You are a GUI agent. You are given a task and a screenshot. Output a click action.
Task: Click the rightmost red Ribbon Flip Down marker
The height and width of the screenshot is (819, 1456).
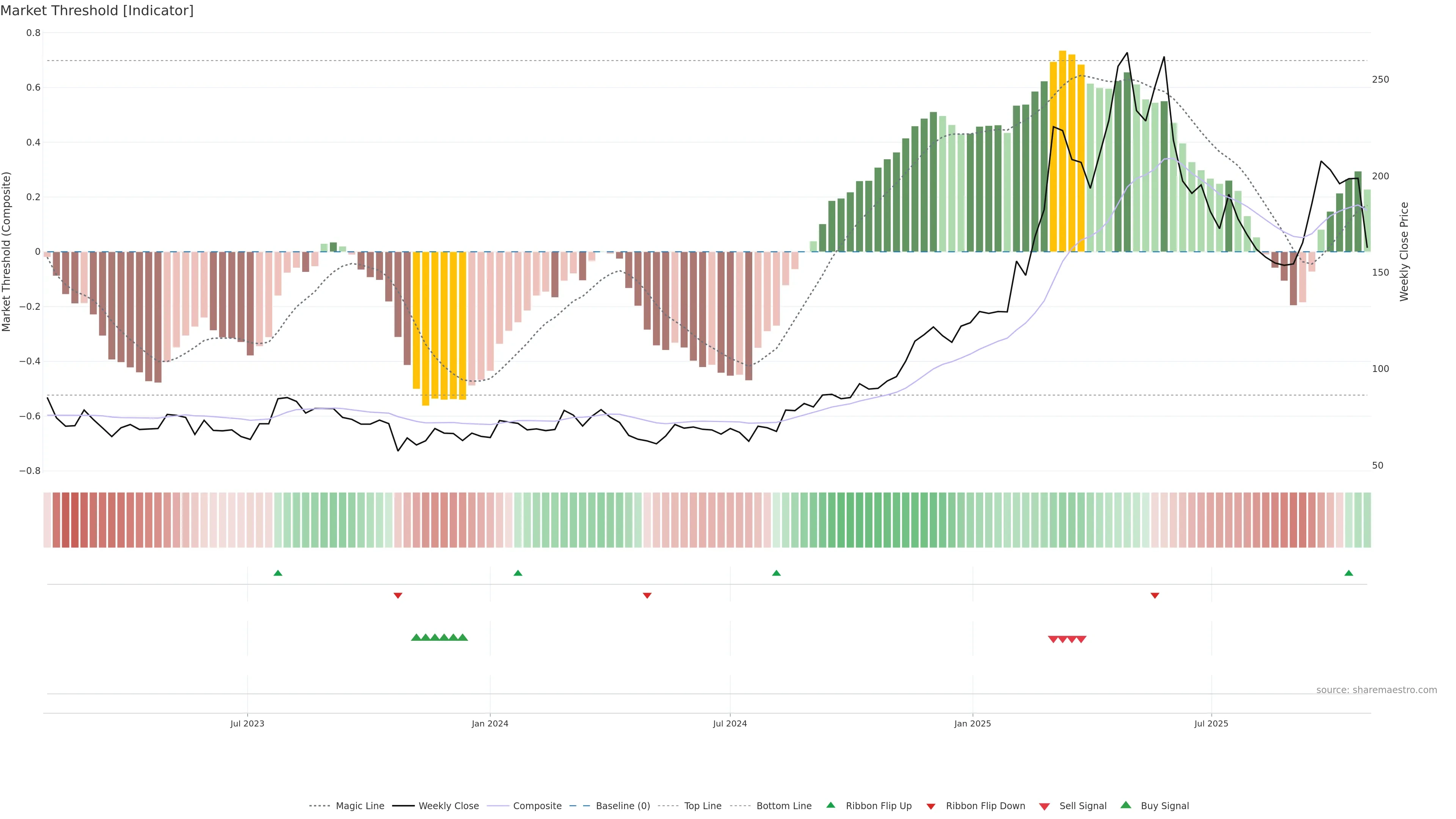[1155, 595]
